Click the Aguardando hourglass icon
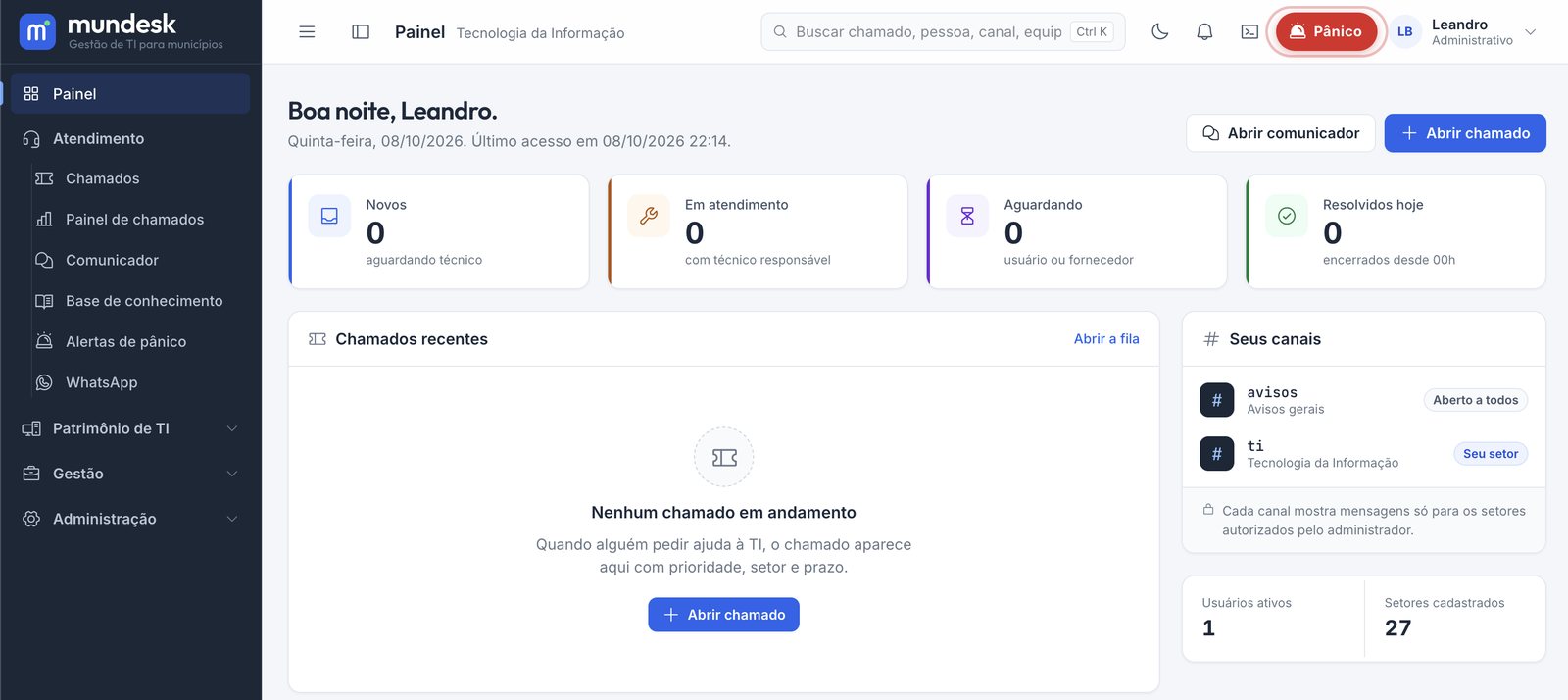 coord(967,216)
